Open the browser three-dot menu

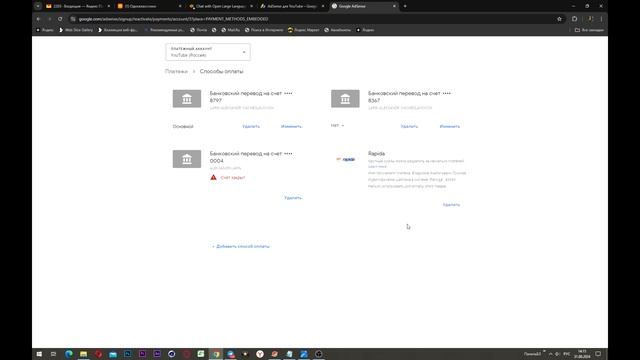pos(601,19)
